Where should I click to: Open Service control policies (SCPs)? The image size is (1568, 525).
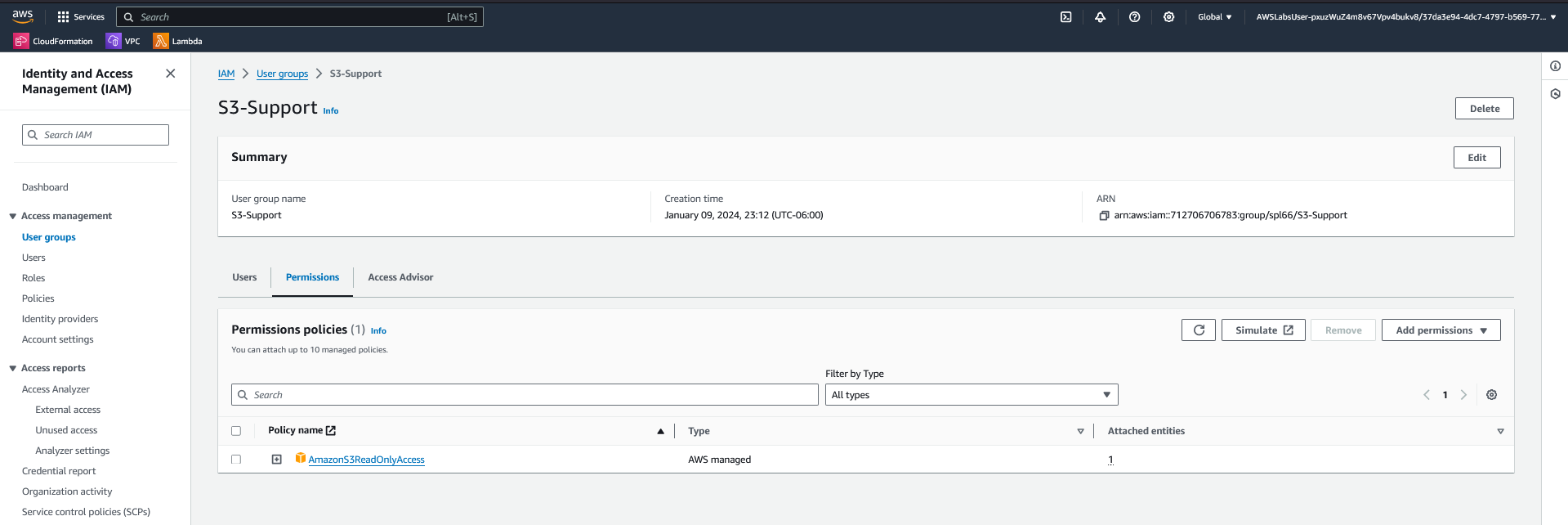[86, 512]
